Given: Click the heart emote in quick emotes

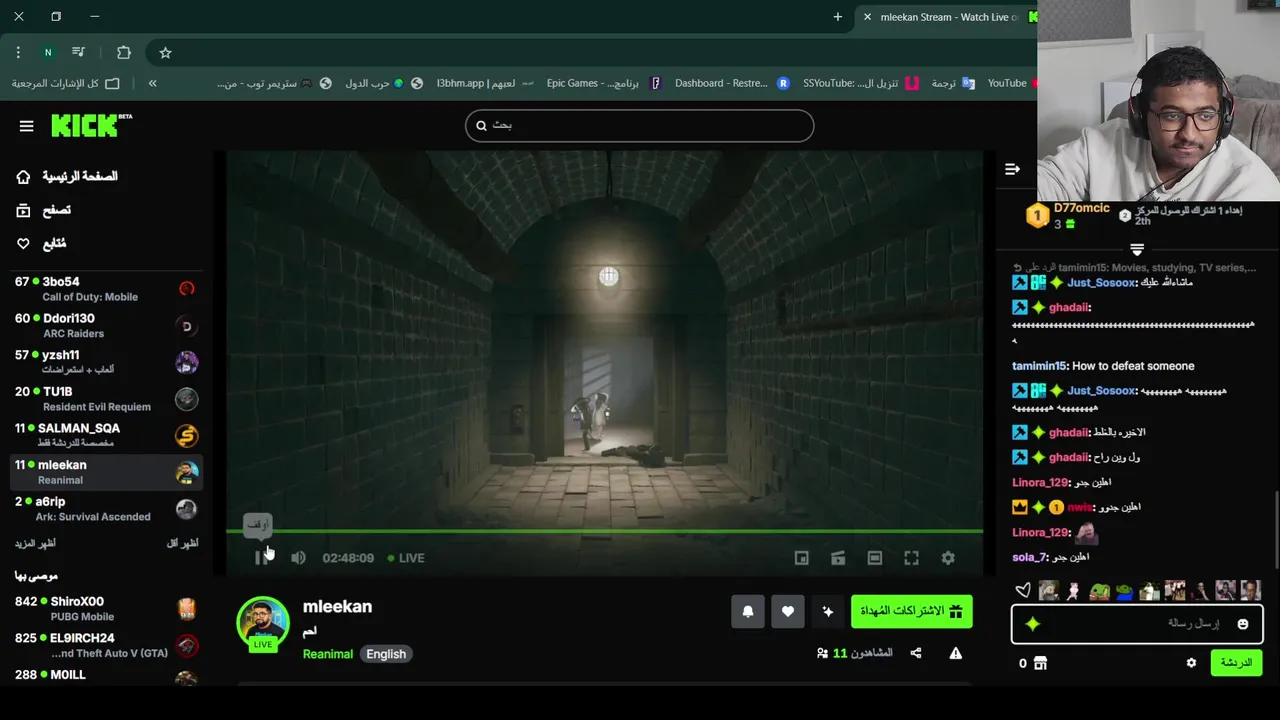Looking at the screenshot, I should point(1022,591).
